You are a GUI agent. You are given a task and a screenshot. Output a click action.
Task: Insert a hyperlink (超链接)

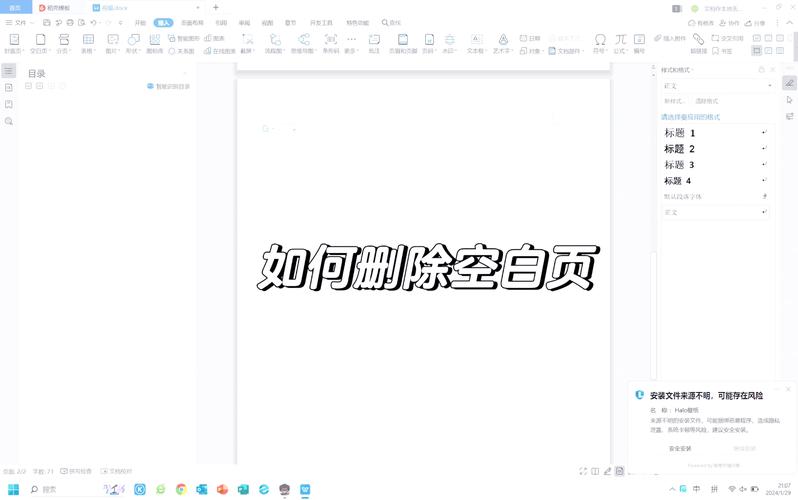click(x=699, y=44)
